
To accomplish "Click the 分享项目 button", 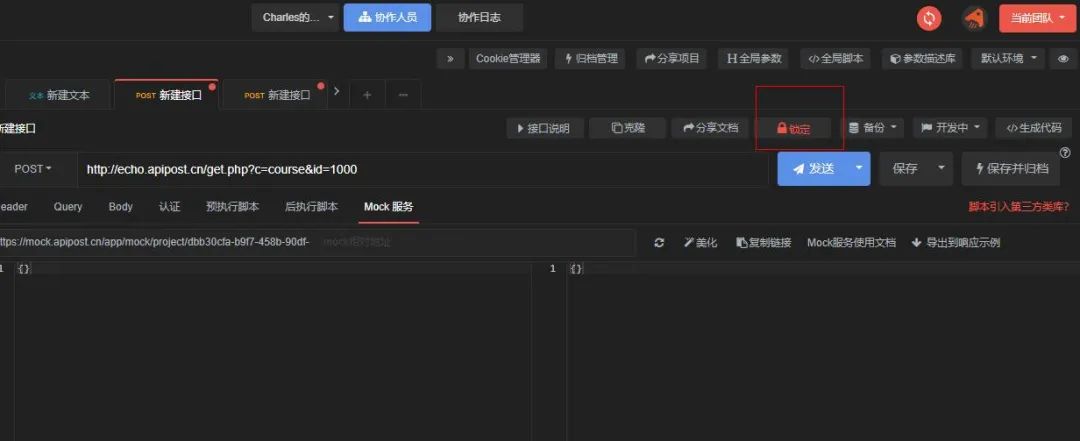I will 672,59.
